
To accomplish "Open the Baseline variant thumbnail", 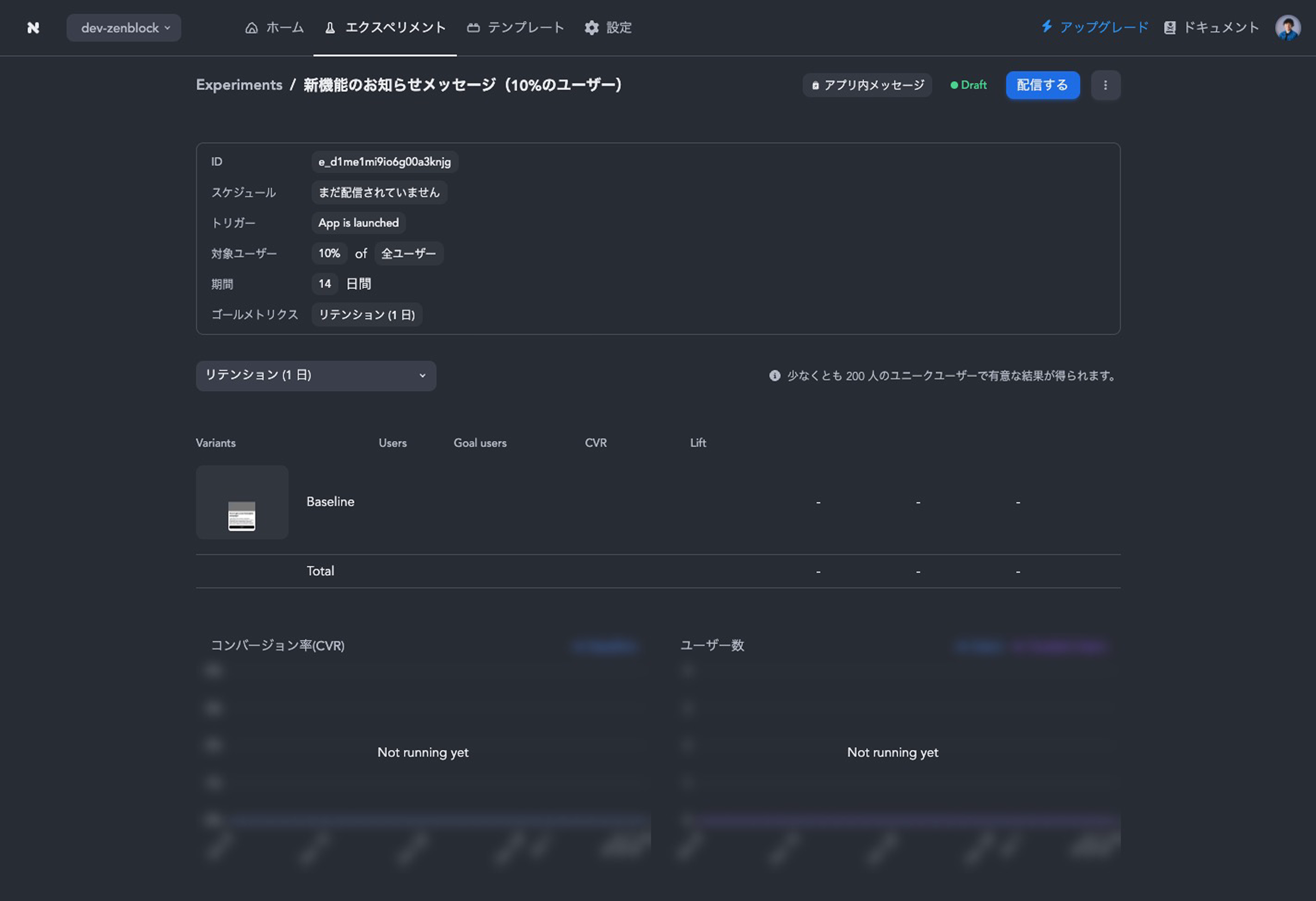I will coord(242,503).
